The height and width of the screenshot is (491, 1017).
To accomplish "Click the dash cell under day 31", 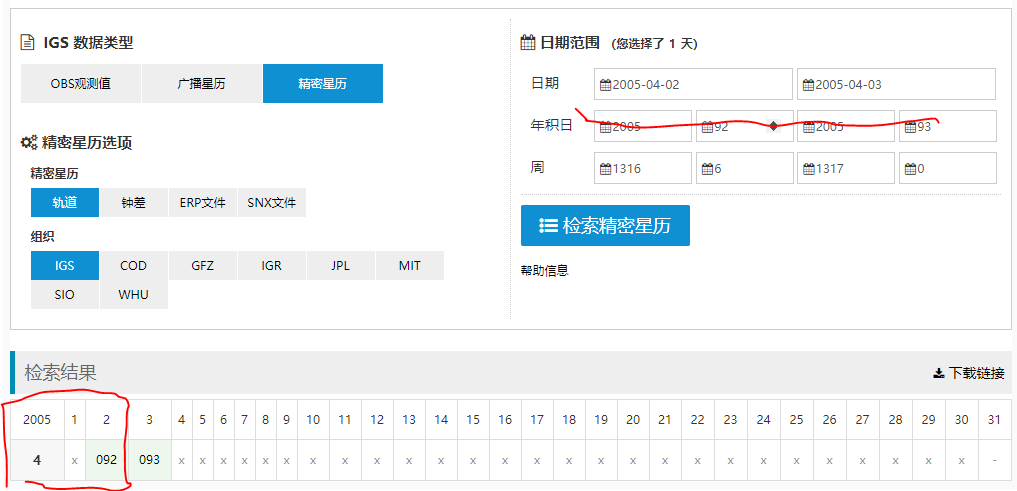I will 994,460.
